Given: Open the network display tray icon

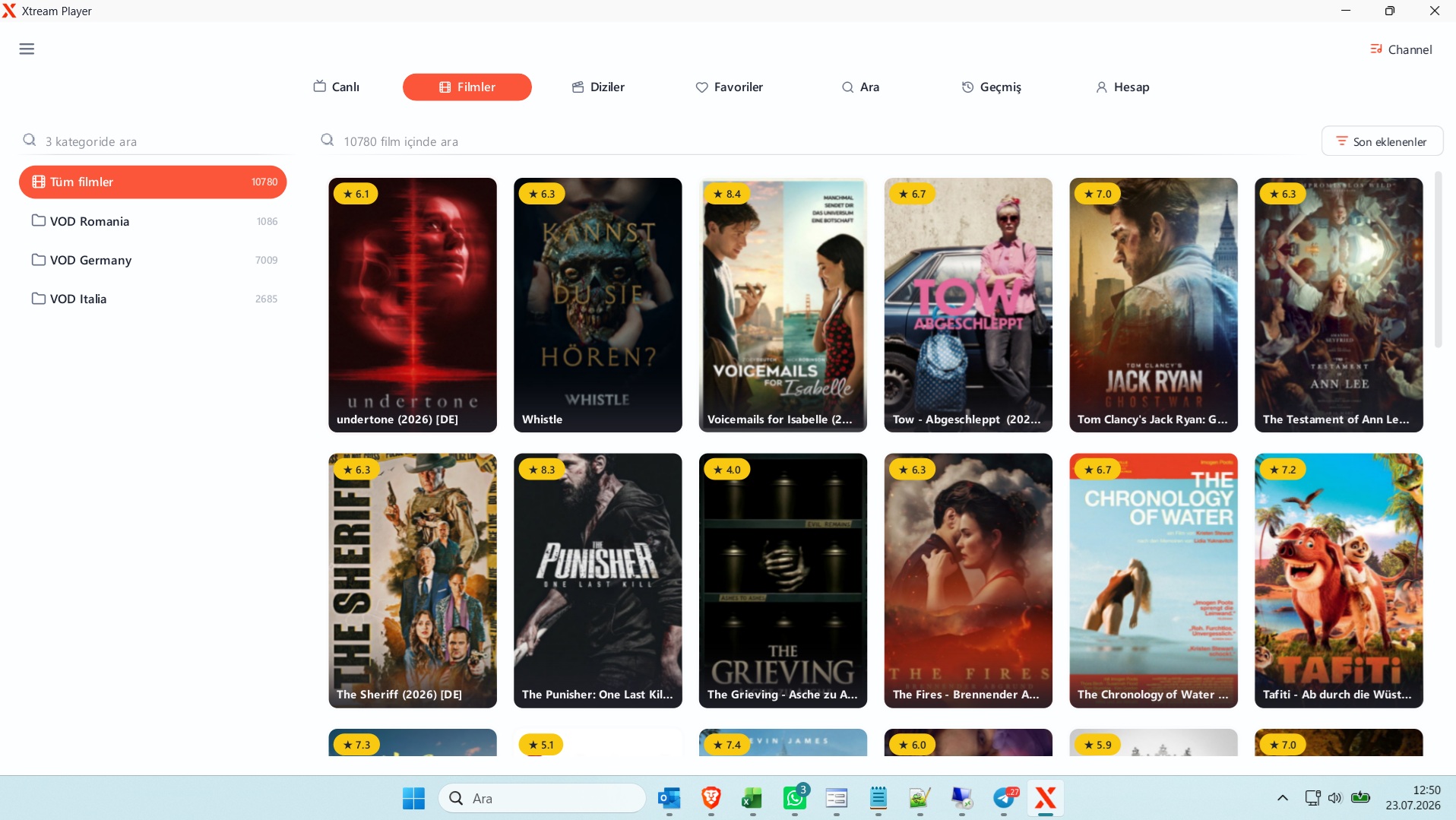Looking at the screenshot, I should click(x=1312, y=798).
